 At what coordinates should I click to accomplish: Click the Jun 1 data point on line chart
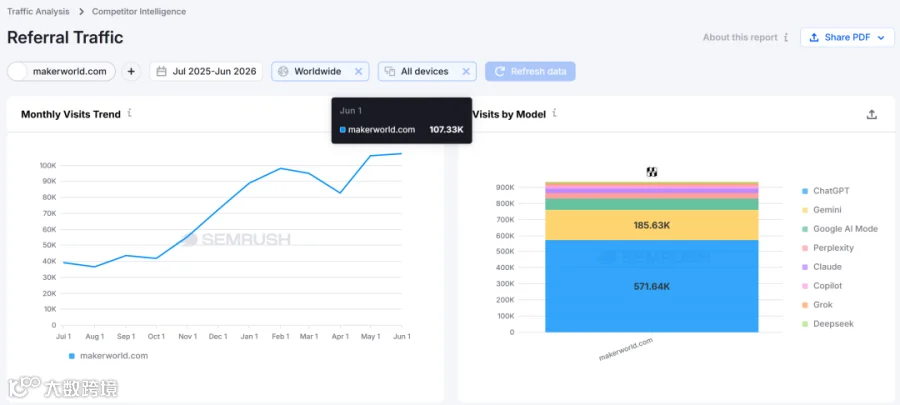(401, 154)
